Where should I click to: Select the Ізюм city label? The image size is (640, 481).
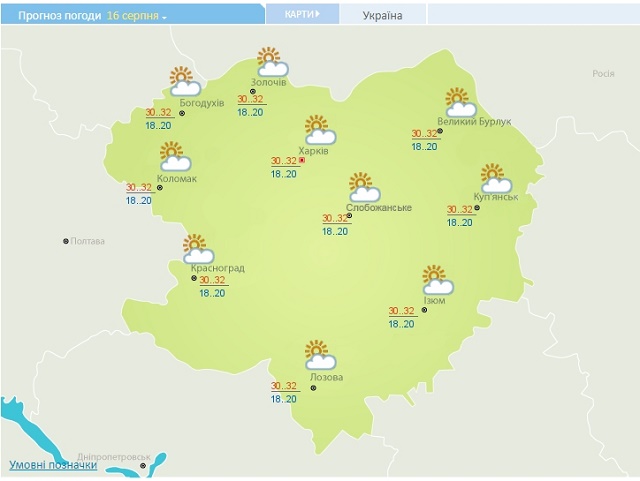click(434, 301)
